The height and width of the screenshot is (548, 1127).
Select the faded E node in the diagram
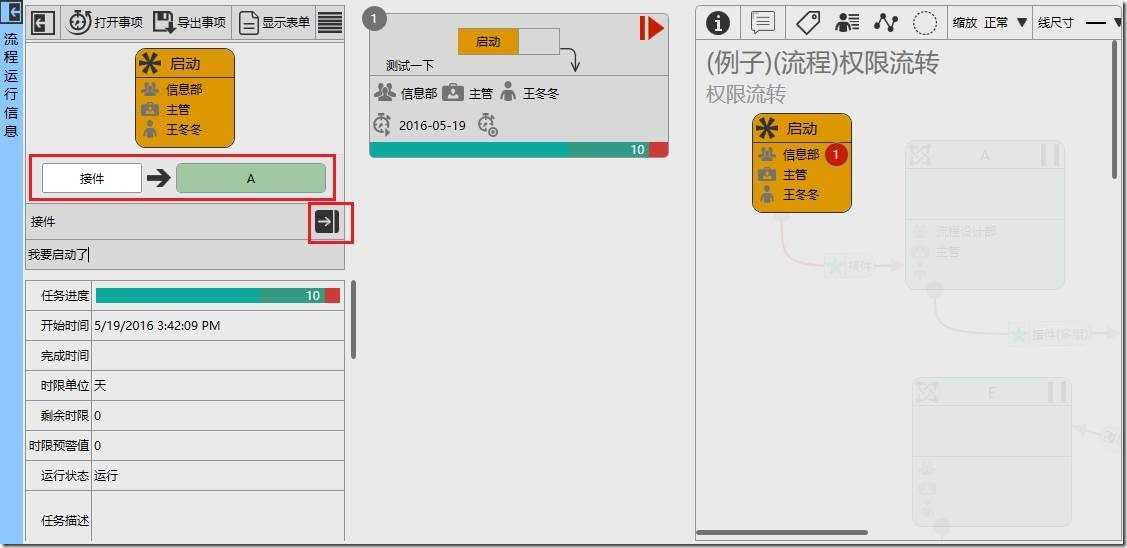coord(992,452)
